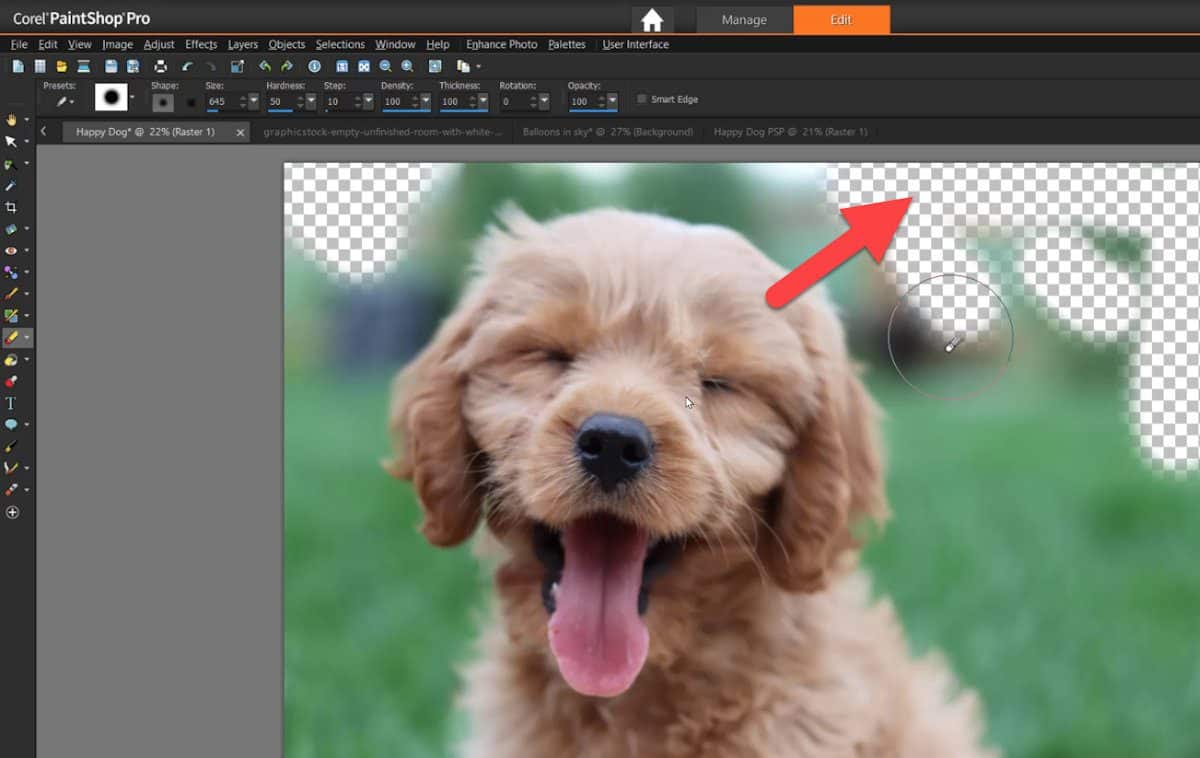Click the green Undo arrow icon
The image size is (1200, 758).
(262, 66)
